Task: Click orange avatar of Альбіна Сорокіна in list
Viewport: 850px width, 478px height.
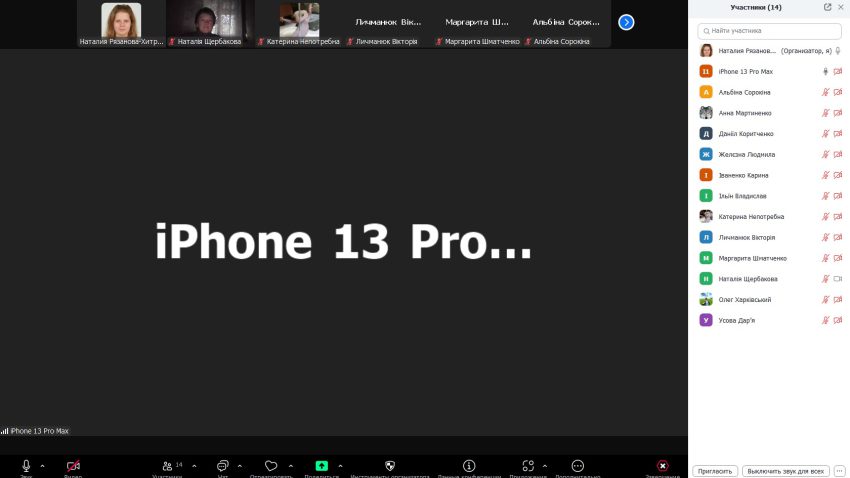Action: tap(706, 92)
